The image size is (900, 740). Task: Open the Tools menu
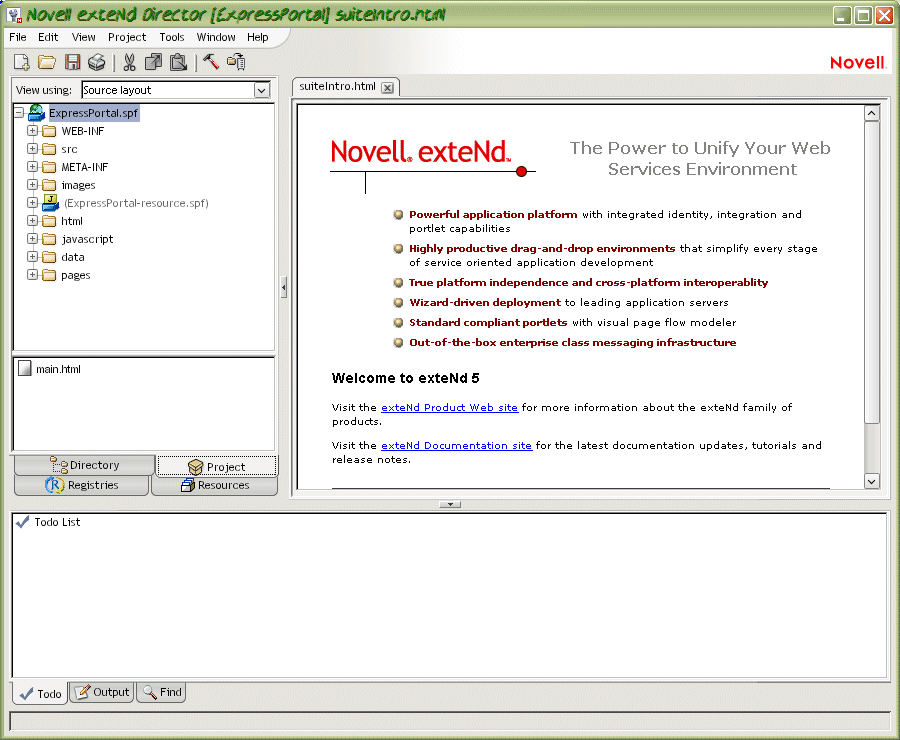point(172,37)
